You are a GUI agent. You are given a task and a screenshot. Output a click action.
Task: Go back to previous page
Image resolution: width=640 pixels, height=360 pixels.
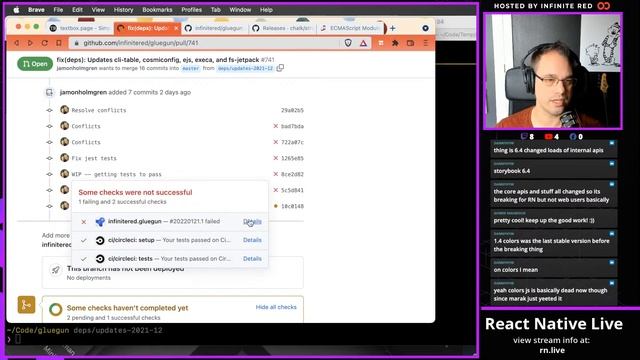[x=16, y=43]
